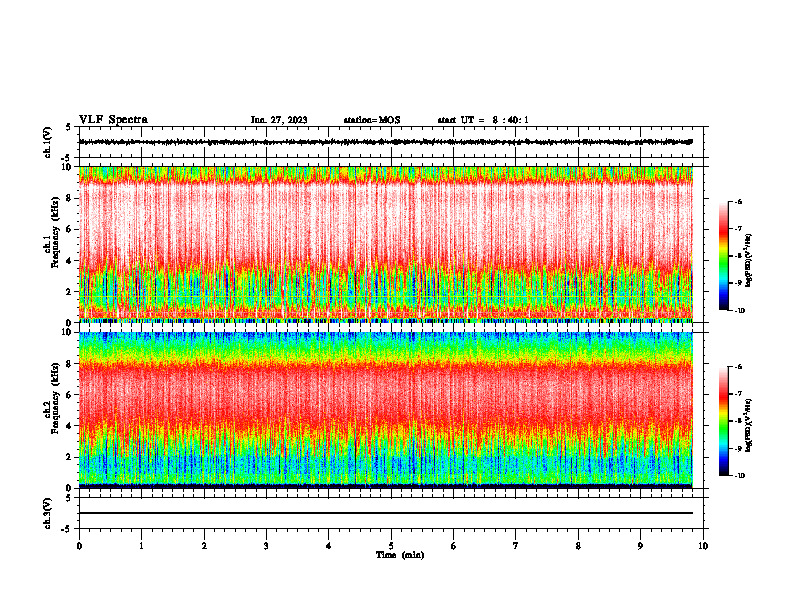Viewport: 792px width, 612px height.
Task: Click the "5" tick on ch.1(V) axis
Action: (69, 127)
